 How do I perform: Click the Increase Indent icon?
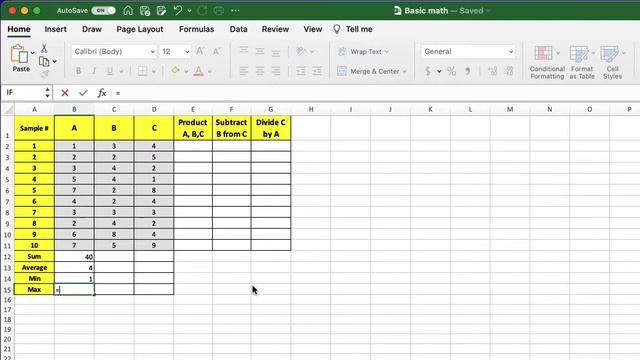(317, 71)
